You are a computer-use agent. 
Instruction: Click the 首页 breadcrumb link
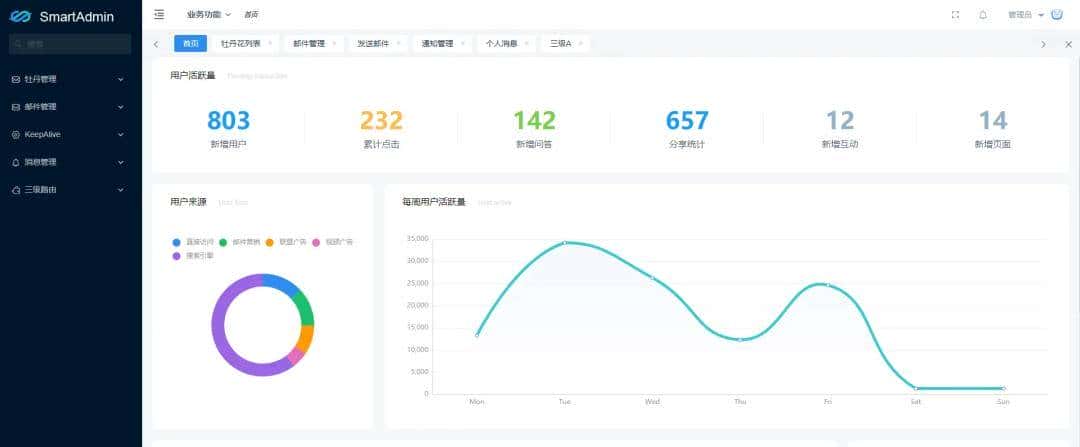tap(251, 14)
